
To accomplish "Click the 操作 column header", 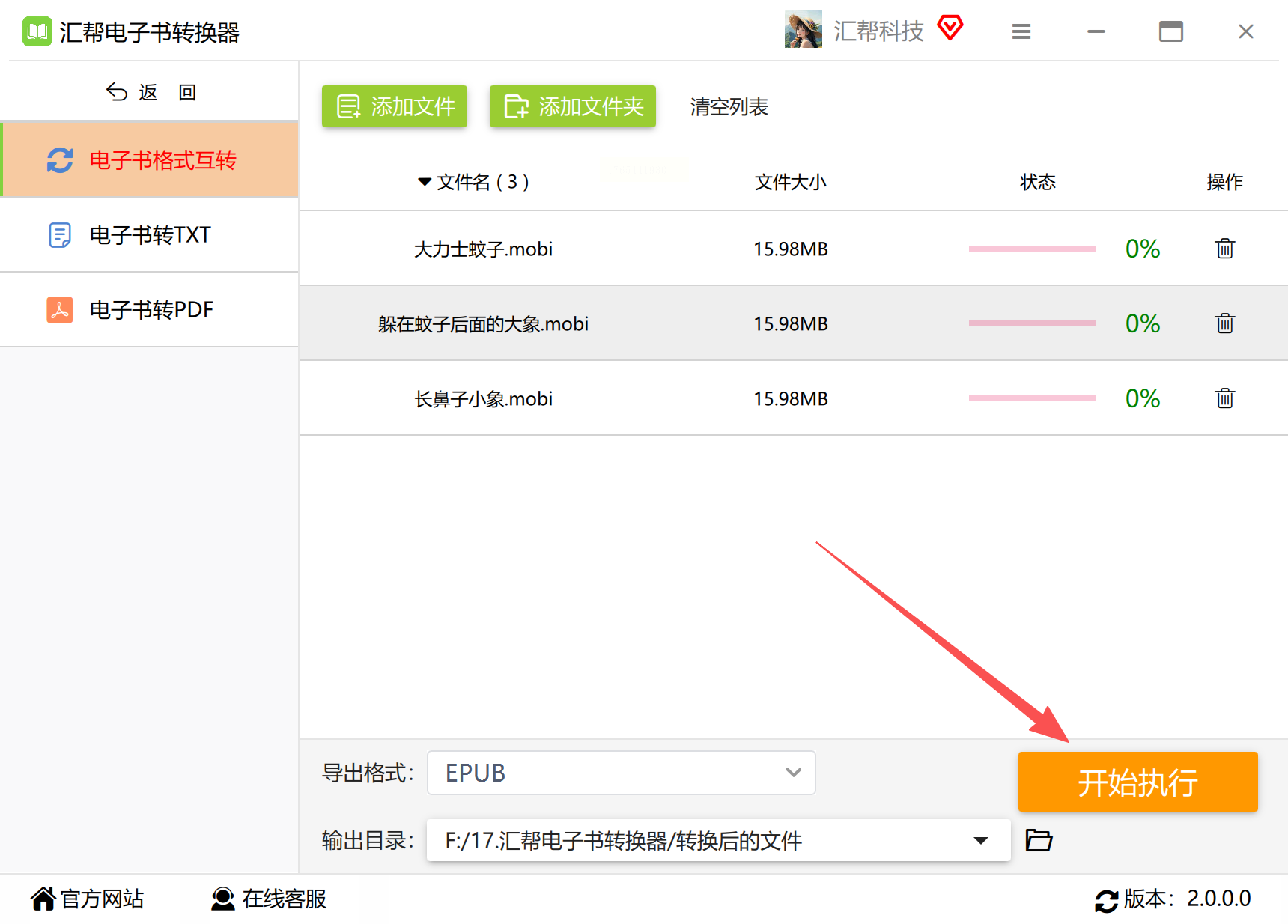I will (x=1225, y=182).
